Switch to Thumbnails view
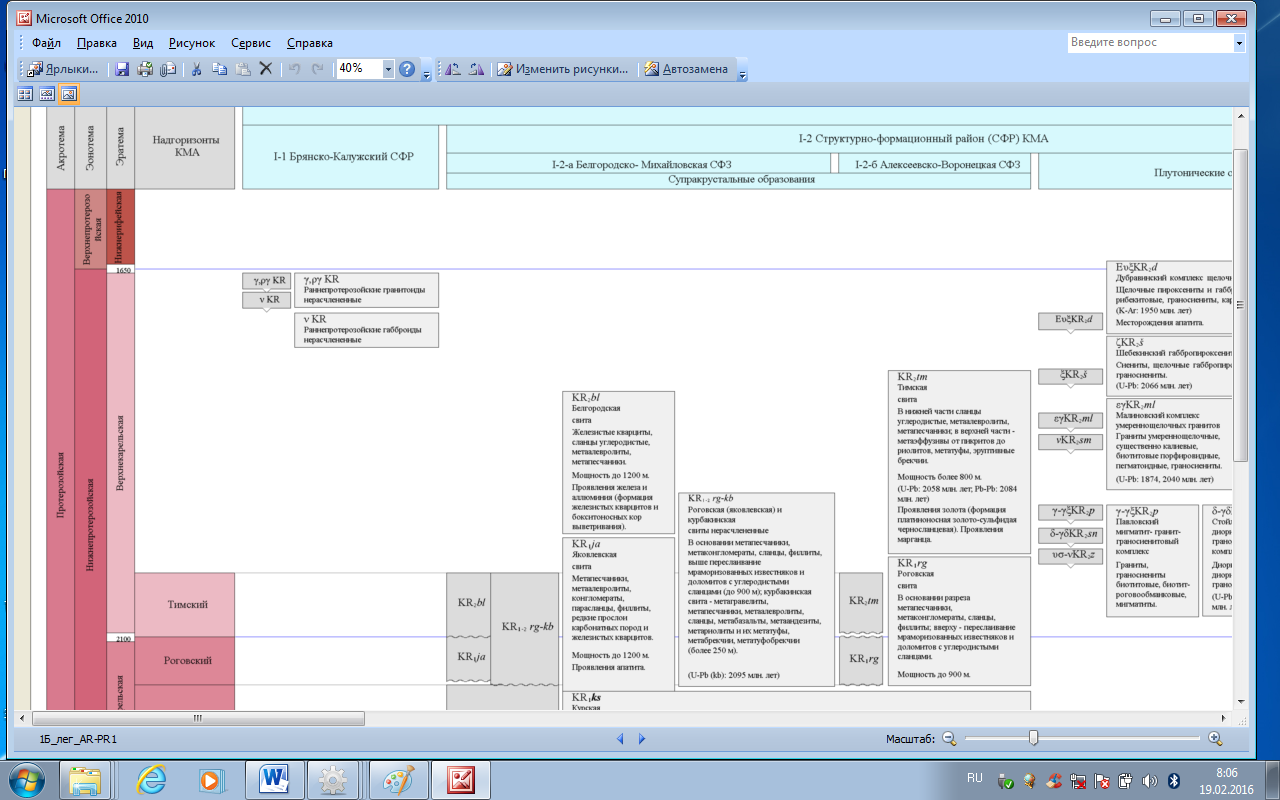 click(24, 94)
